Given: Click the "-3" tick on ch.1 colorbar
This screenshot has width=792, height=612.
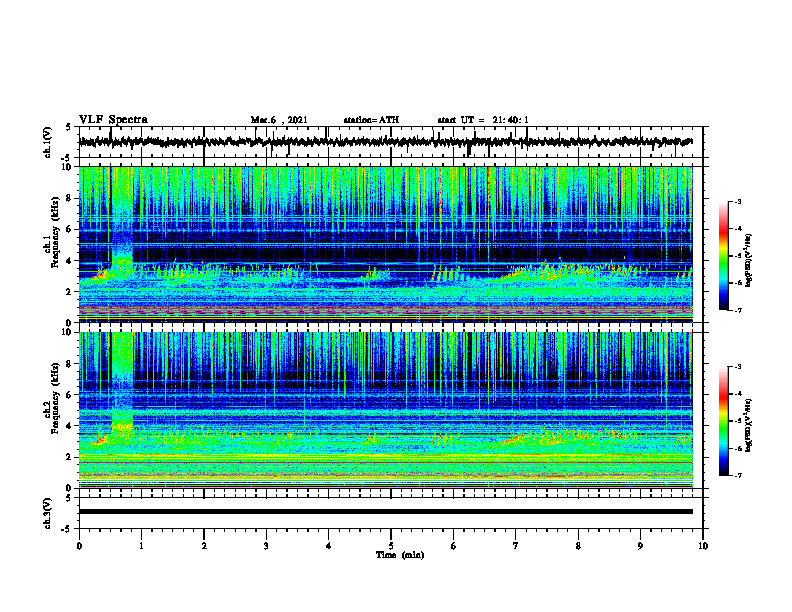Looking at the screenshot, I should [x=738, y=201].
